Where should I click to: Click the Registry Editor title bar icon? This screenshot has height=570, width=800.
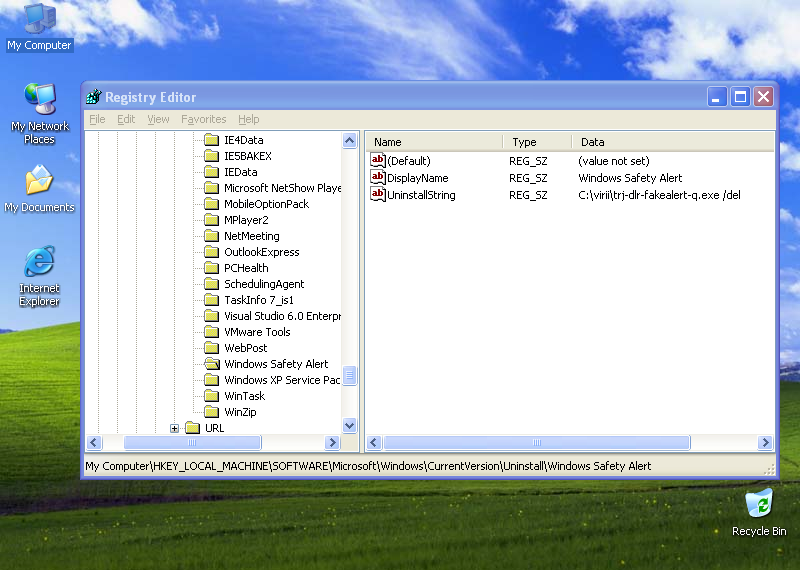93,96
